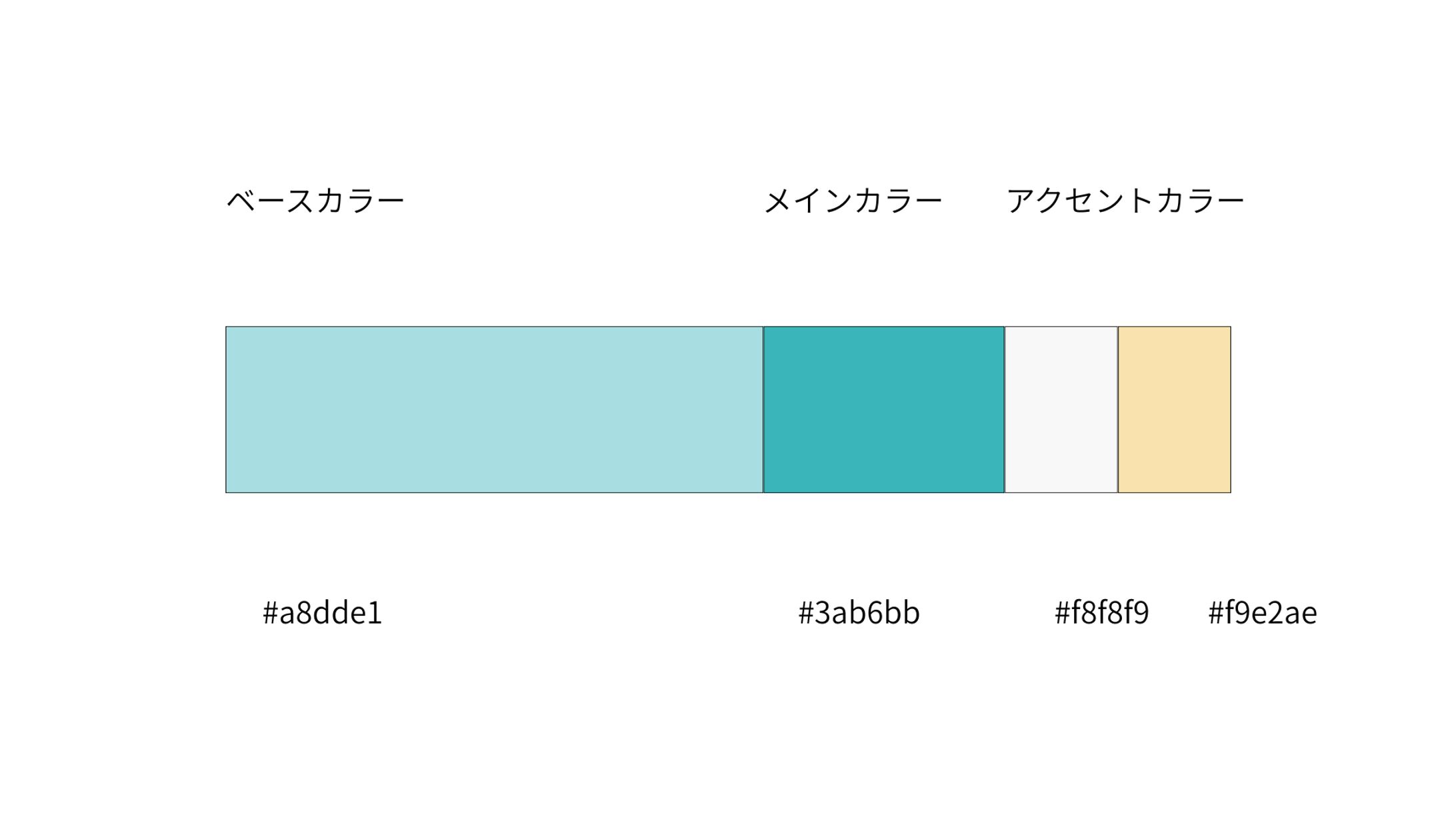Select the #f9e2ae hex code label
The image size is (1456, 819).
click(x=1262, y=612)
